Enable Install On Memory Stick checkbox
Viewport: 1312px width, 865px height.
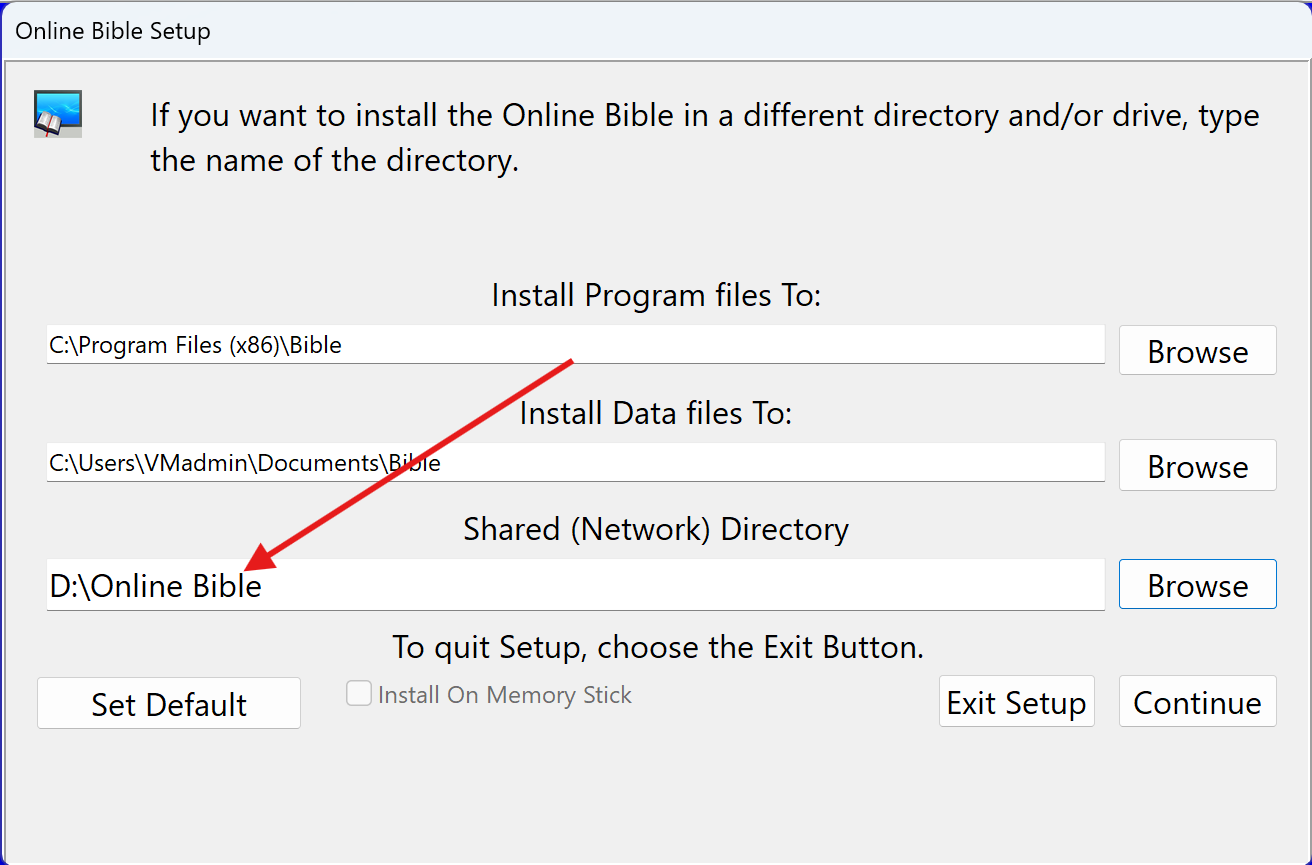(359, 694)
